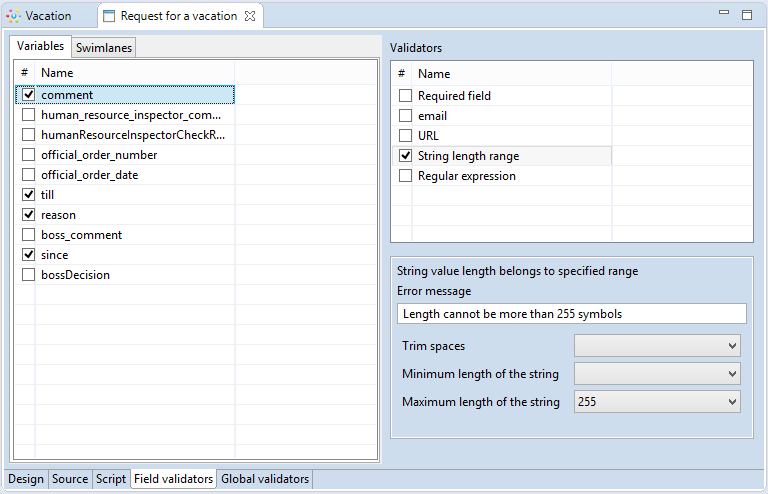Check the Required field validator
Image resolution: width=768 pixels, height=494 pixels.
[405, 96]
